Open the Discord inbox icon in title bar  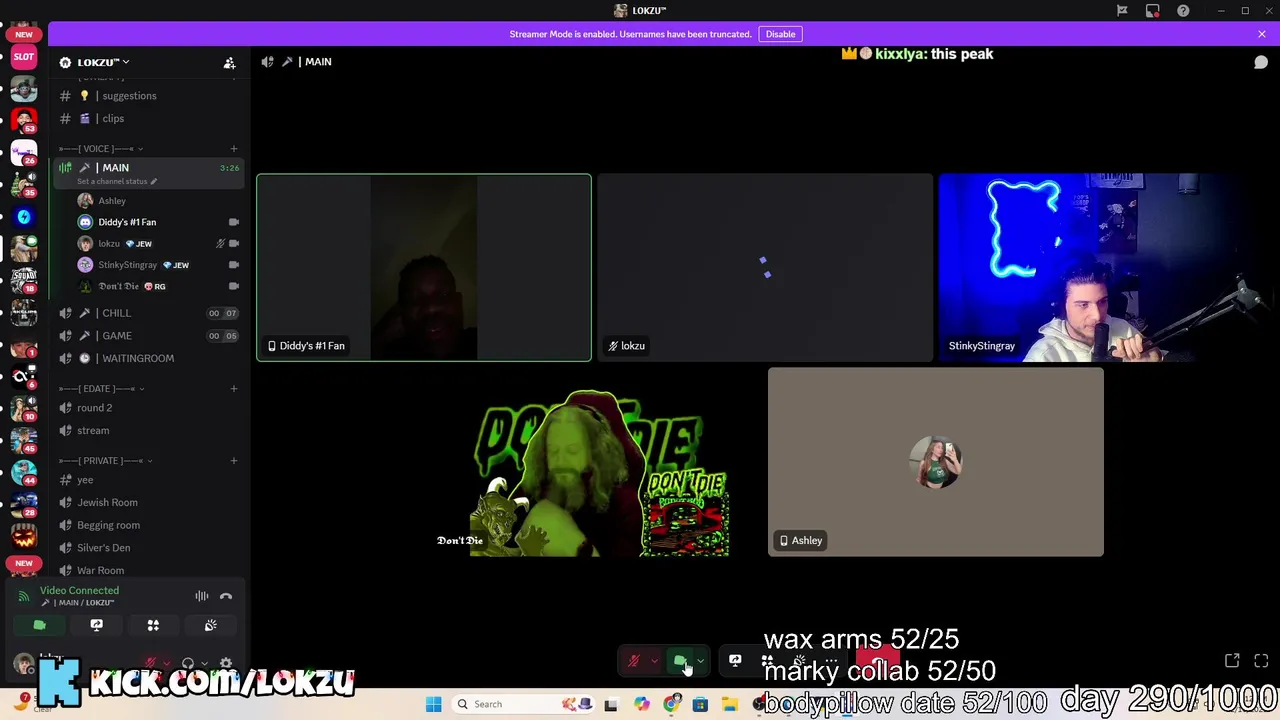[1153, 11]
